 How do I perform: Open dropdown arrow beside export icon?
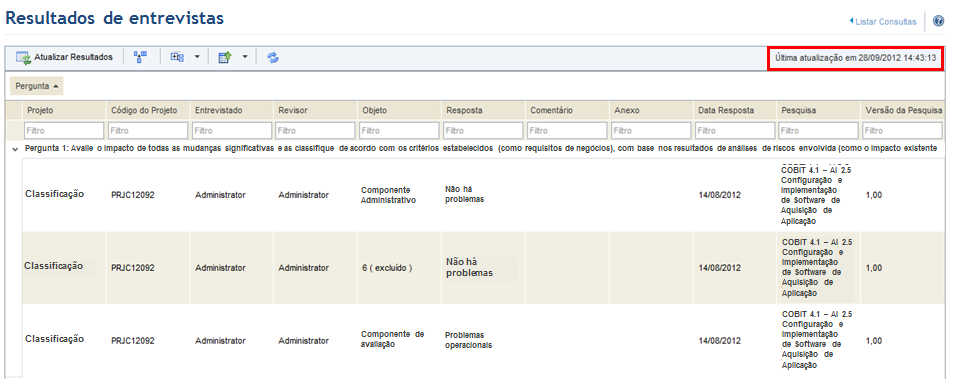(x=244, y=57)
